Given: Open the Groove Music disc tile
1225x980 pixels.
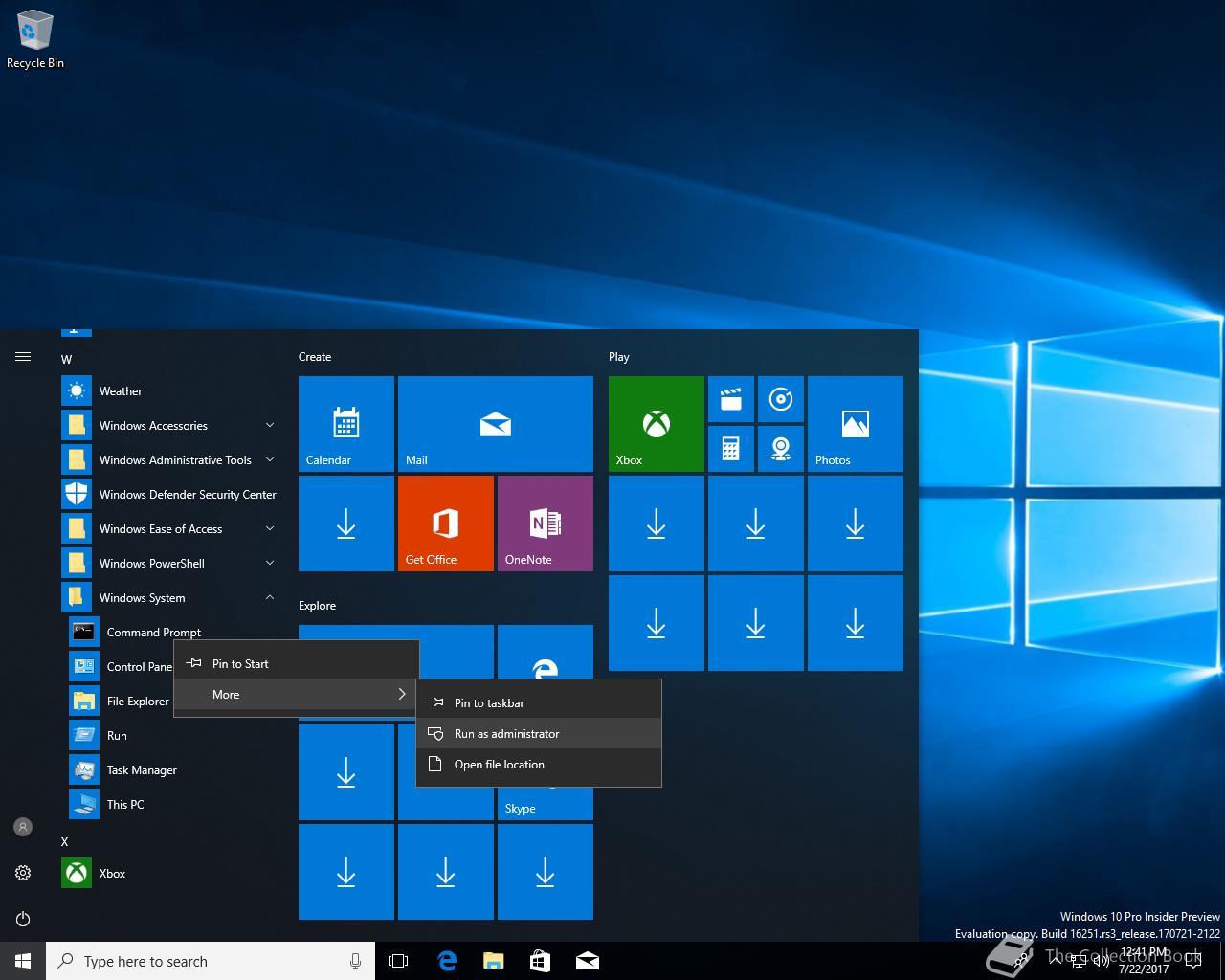Looking at the screenshot, I should pyautogui.click(x=781, y=399).
